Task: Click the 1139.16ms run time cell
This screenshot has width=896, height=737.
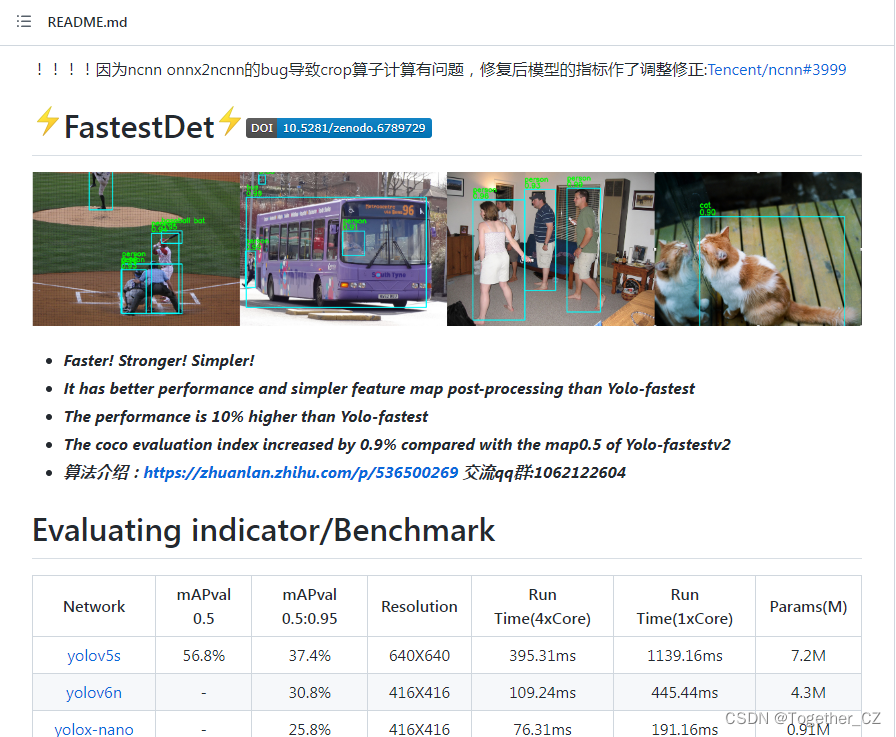Action: tap(685, 655)
